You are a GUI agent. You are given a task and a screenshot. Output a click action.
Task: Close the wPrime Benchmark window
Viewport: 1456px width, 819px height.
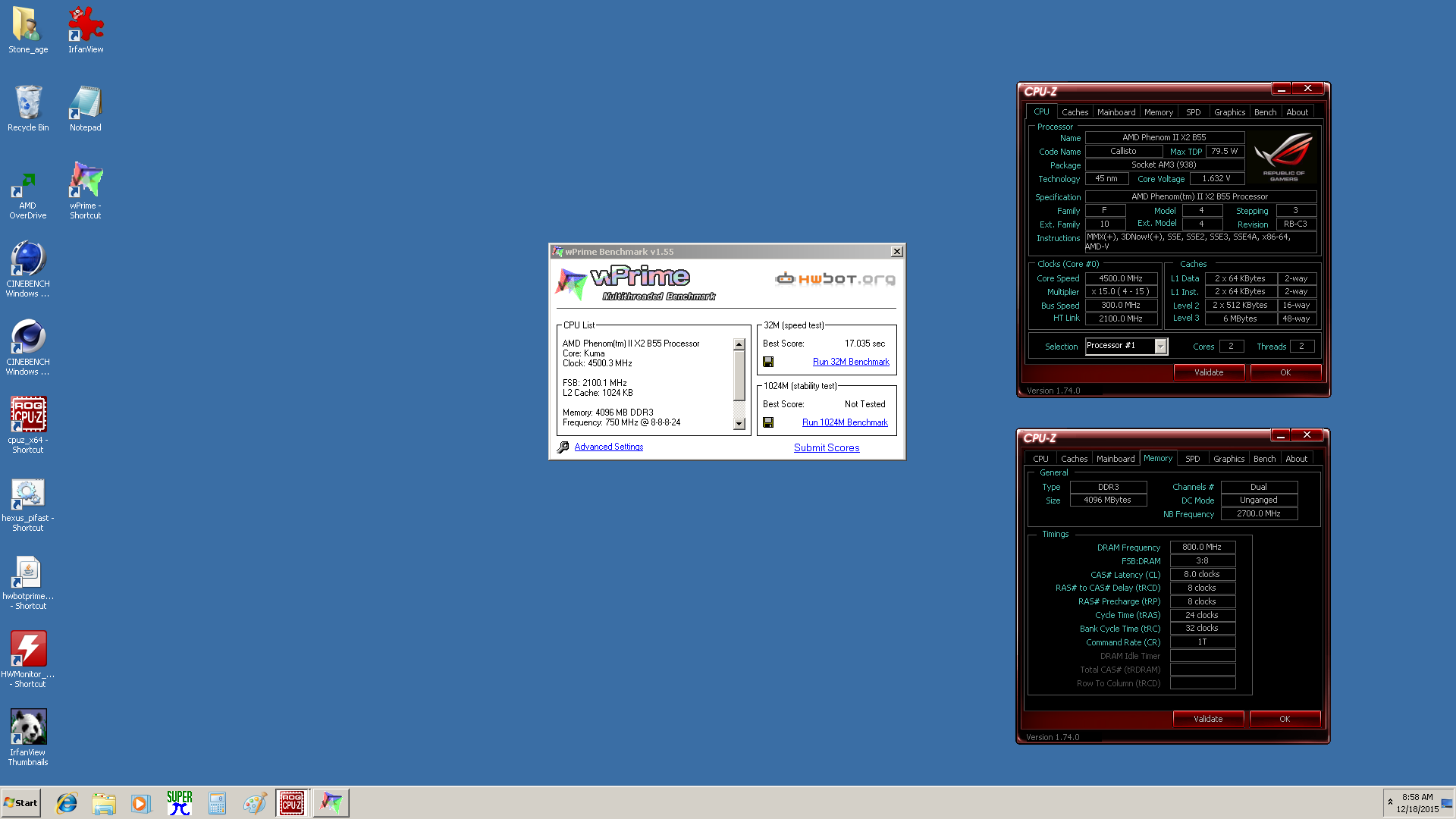pyautogui.click(x=897, y=252)
